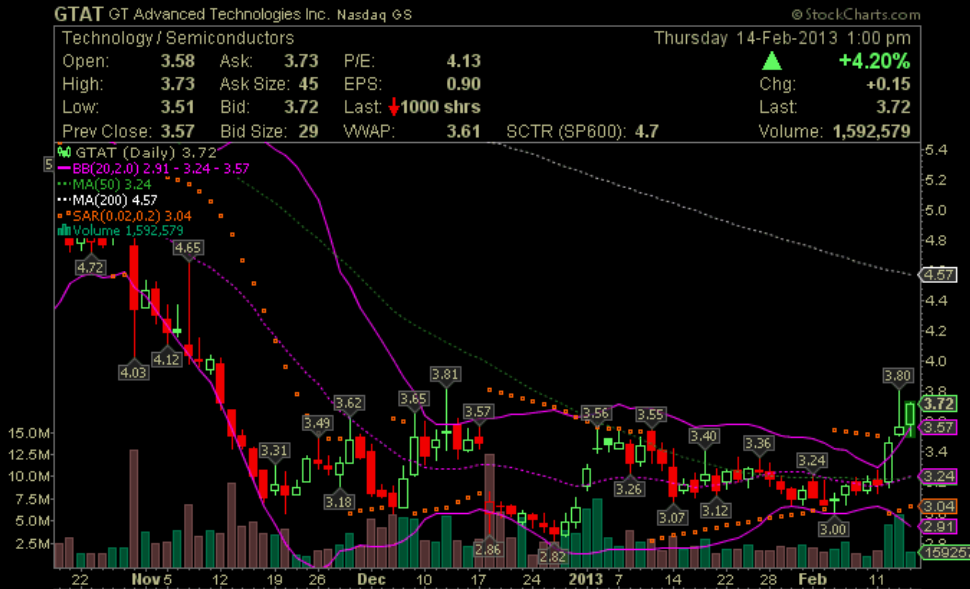The width and height of the screenshot is (970, 589).
Task: Click the 2.82 low price marker
Action: pos(552,555)
